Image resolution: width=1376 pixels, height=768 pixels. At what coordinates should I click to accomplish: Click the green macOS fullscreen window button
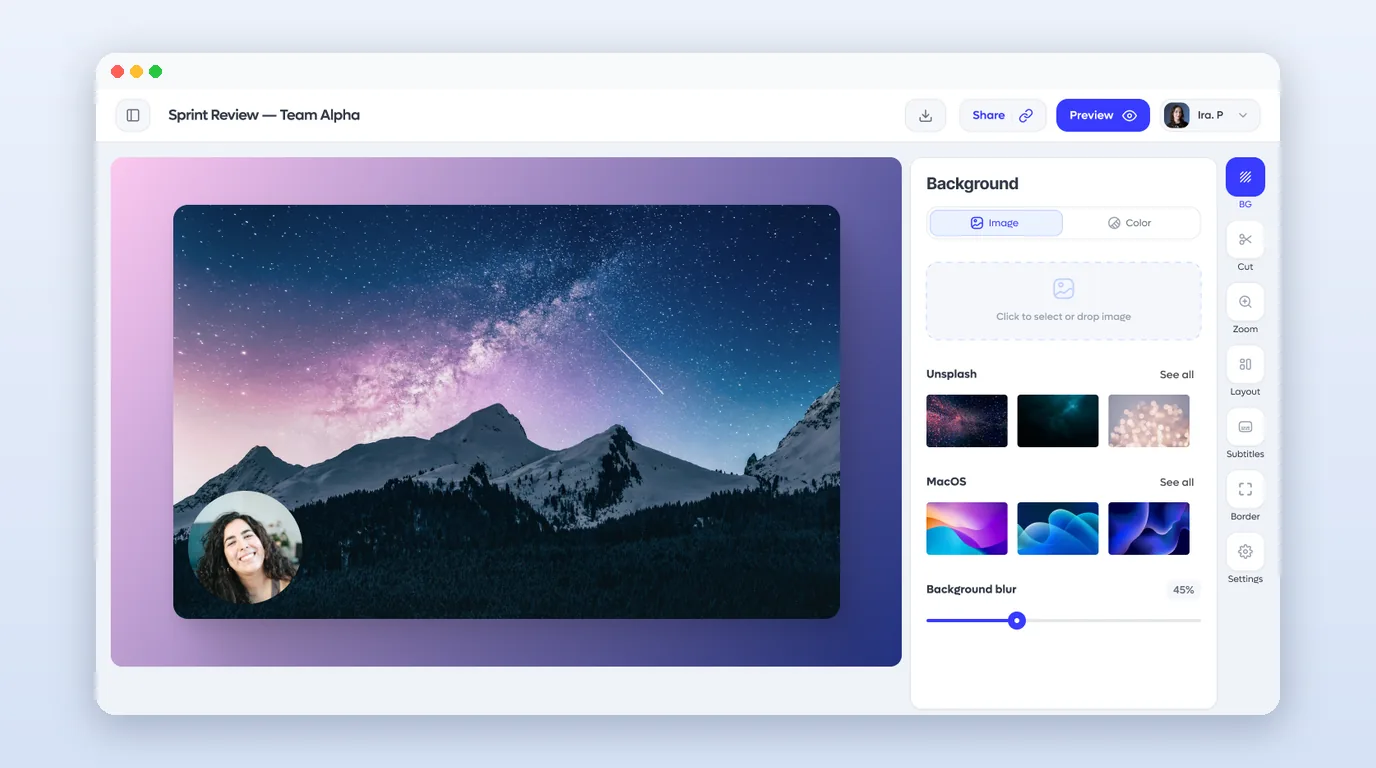tap(156, 72)
